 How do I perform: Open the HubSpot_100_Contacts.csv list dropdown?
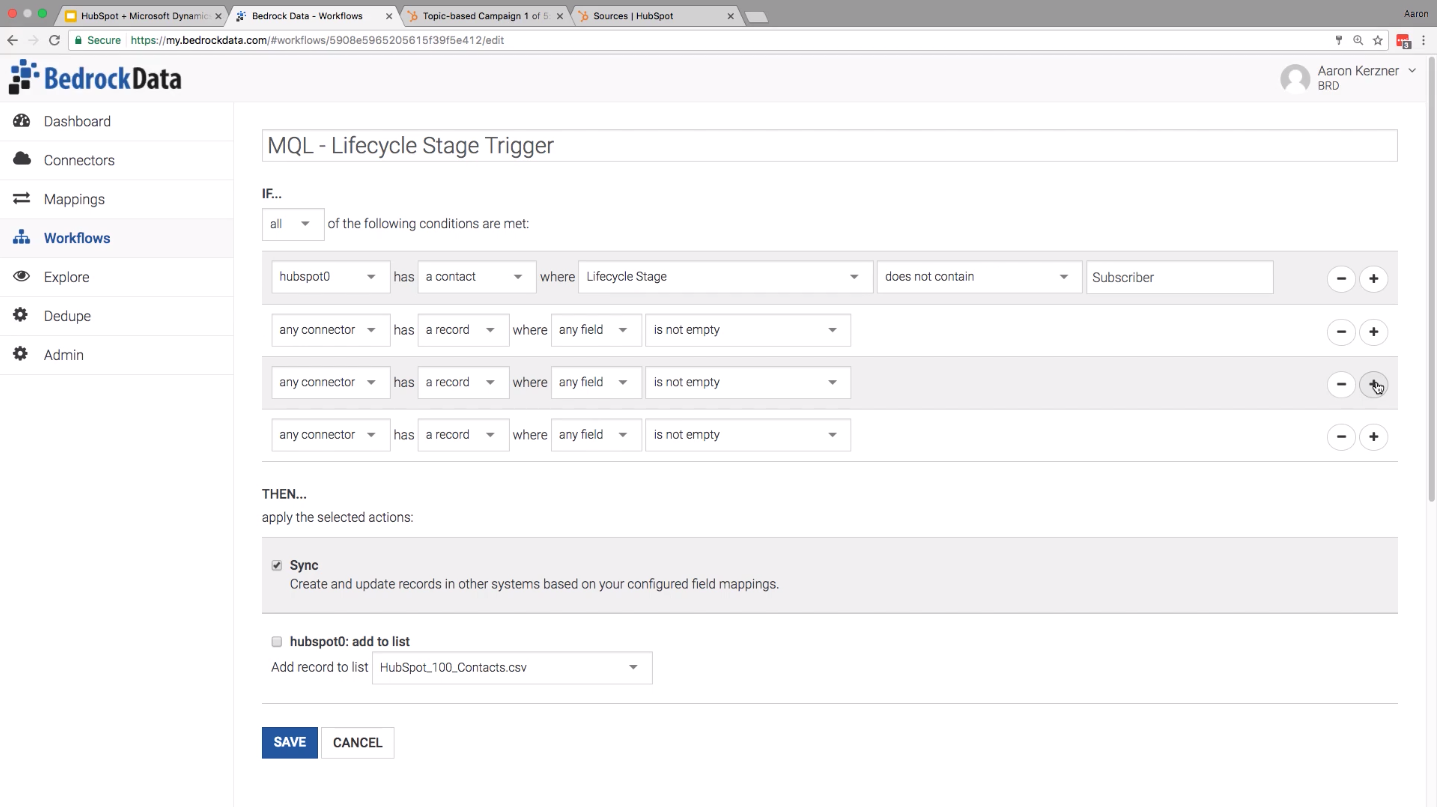tap(512, 668)
